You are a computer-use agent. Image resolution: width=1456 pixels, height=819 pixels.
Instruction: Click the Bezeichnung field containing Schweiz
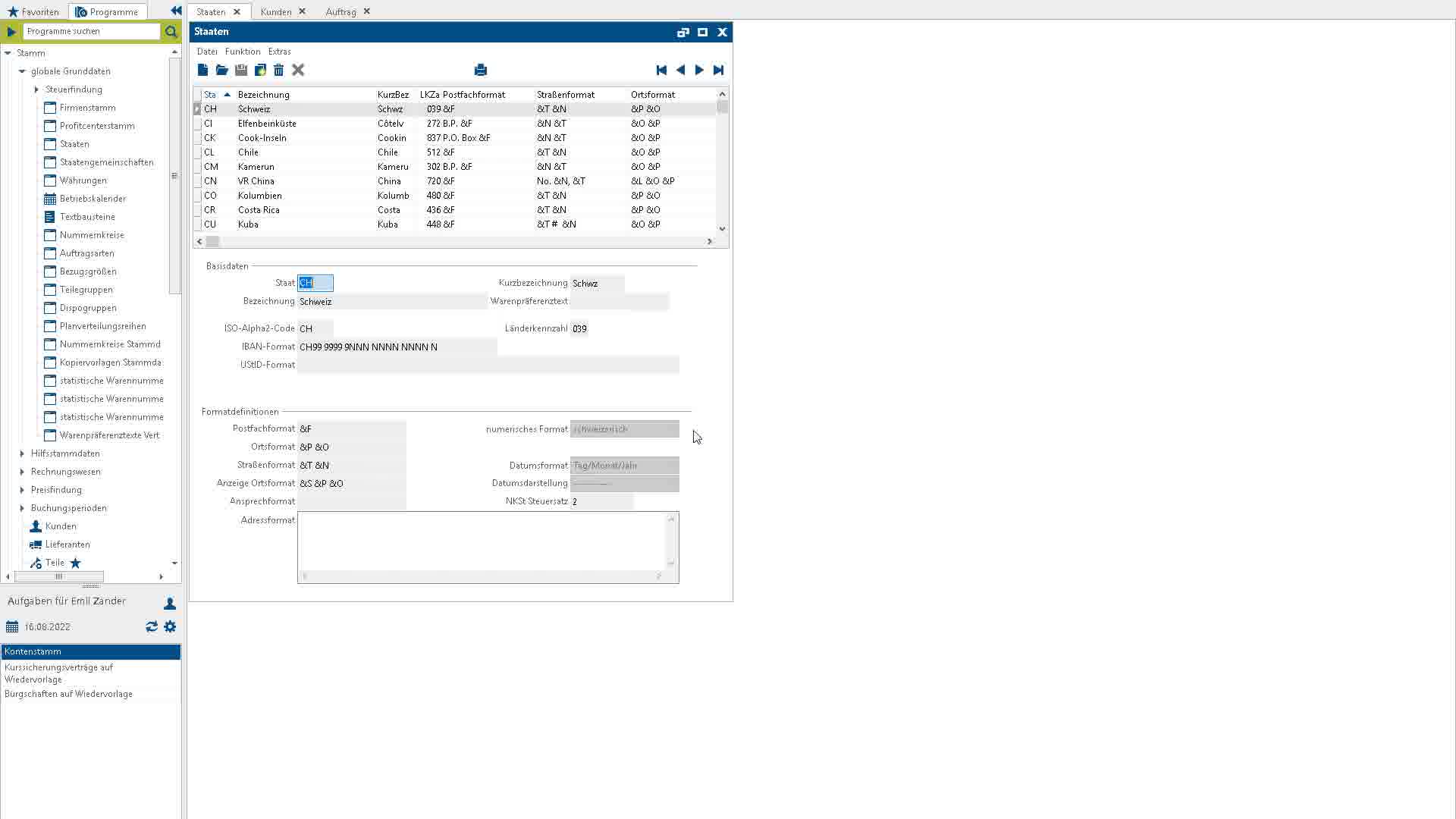(x=392, y=302)
